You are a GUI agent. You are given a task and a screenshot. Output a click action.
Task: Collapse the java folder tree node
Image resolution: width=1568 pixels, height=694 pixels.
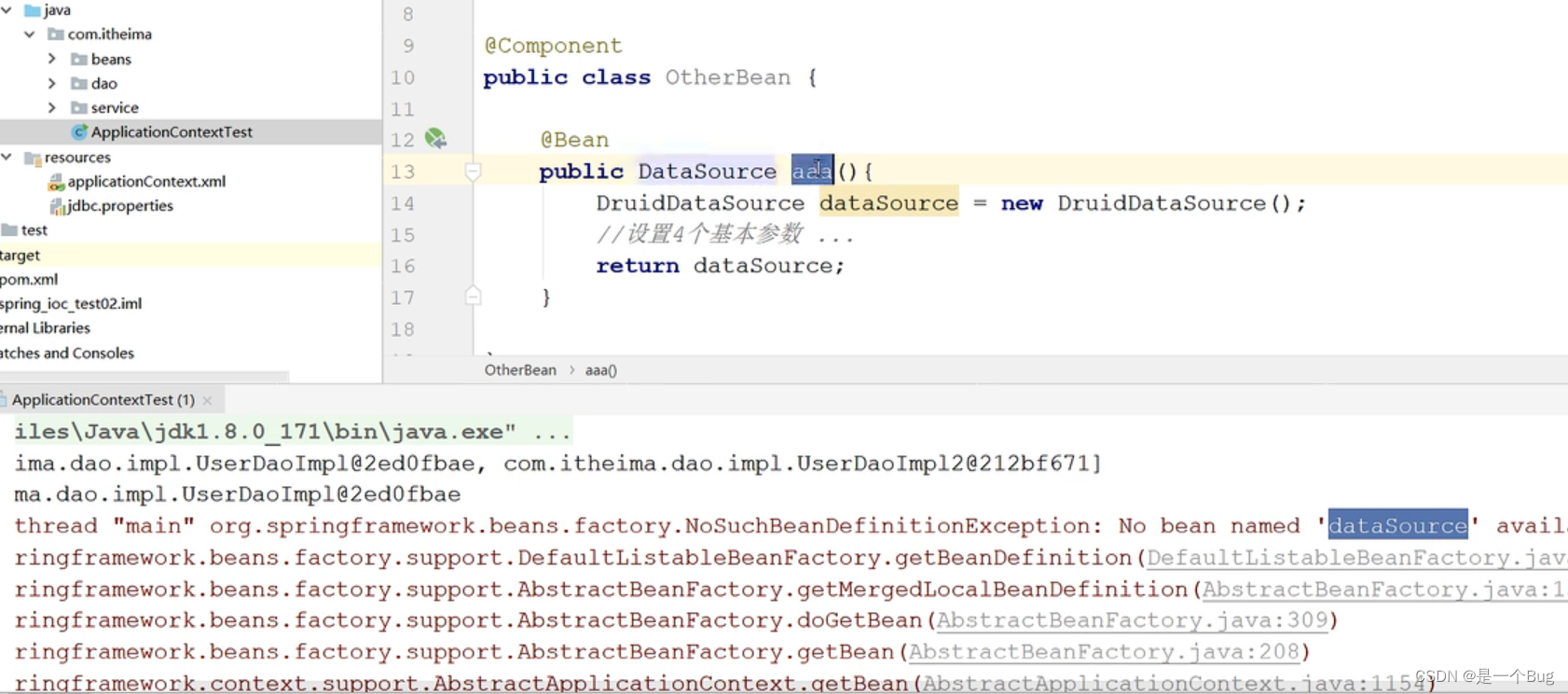7,10
